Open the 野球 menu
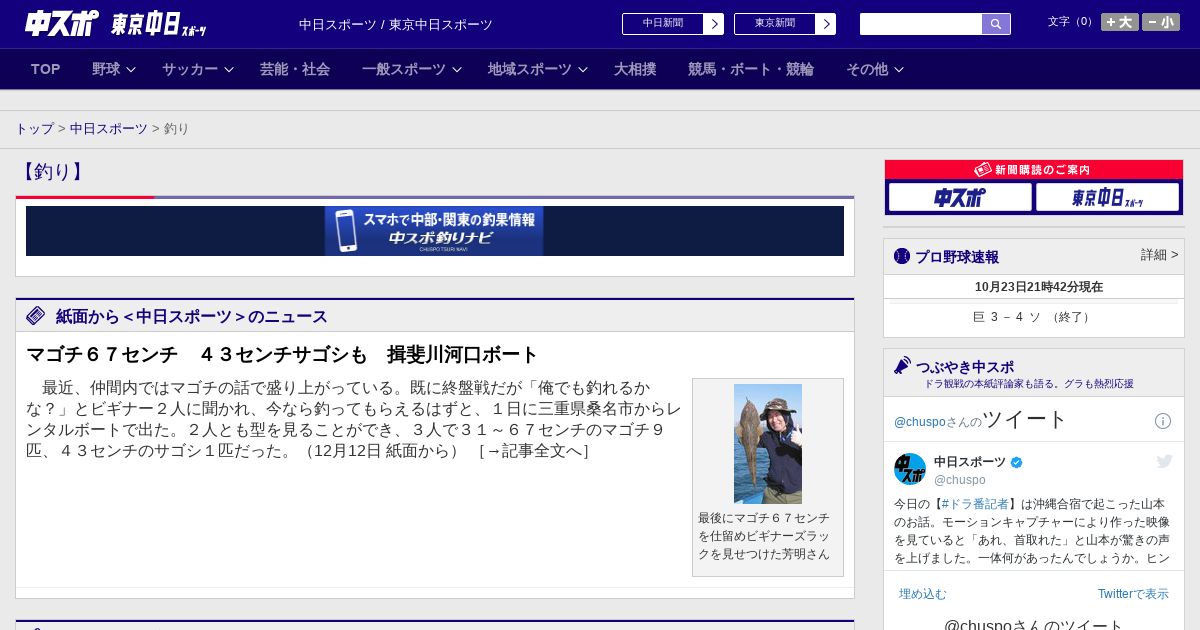 pyautogui.click(x=106, y=69)
